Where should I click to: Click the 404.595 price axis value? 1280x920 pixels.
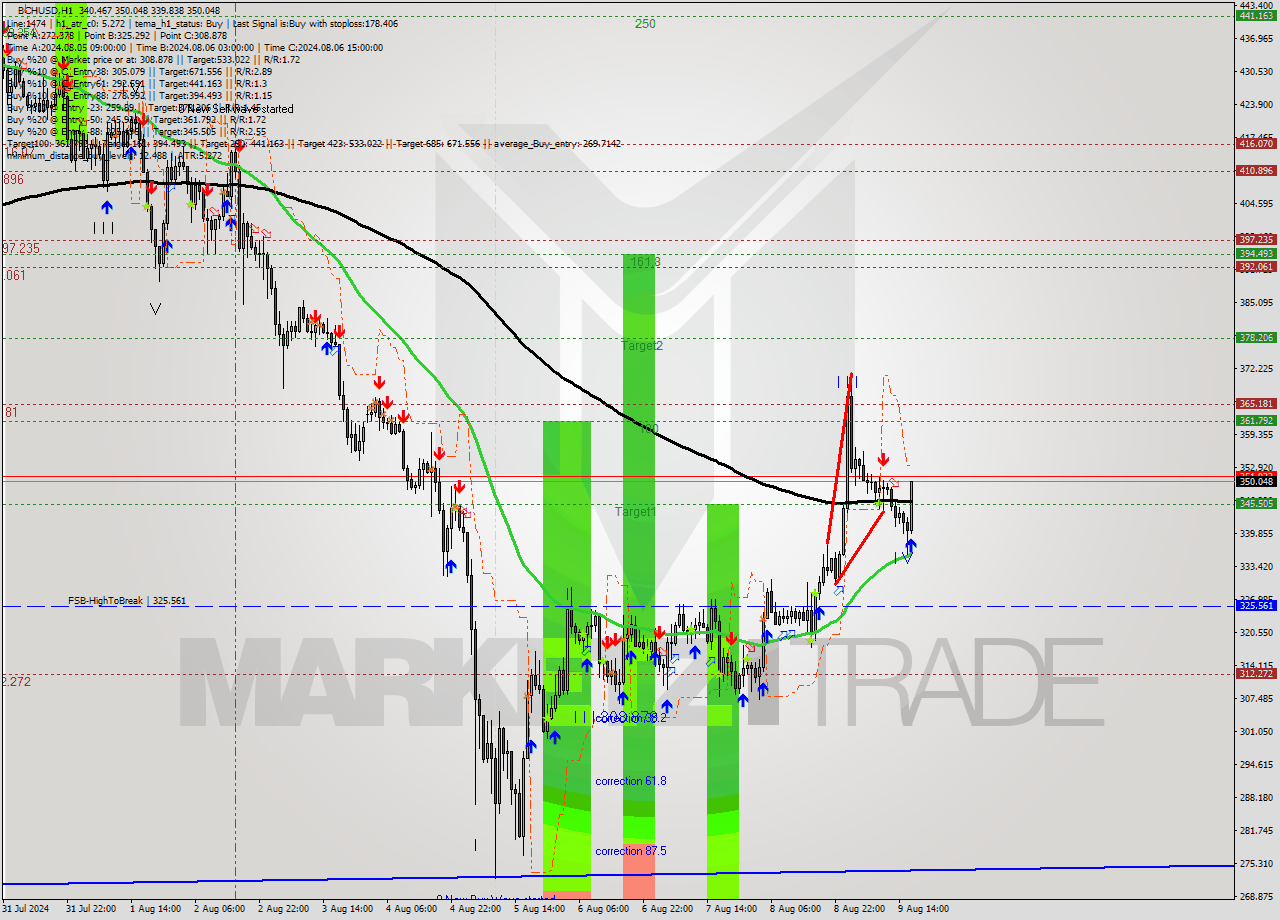(x=1256, y=203)
